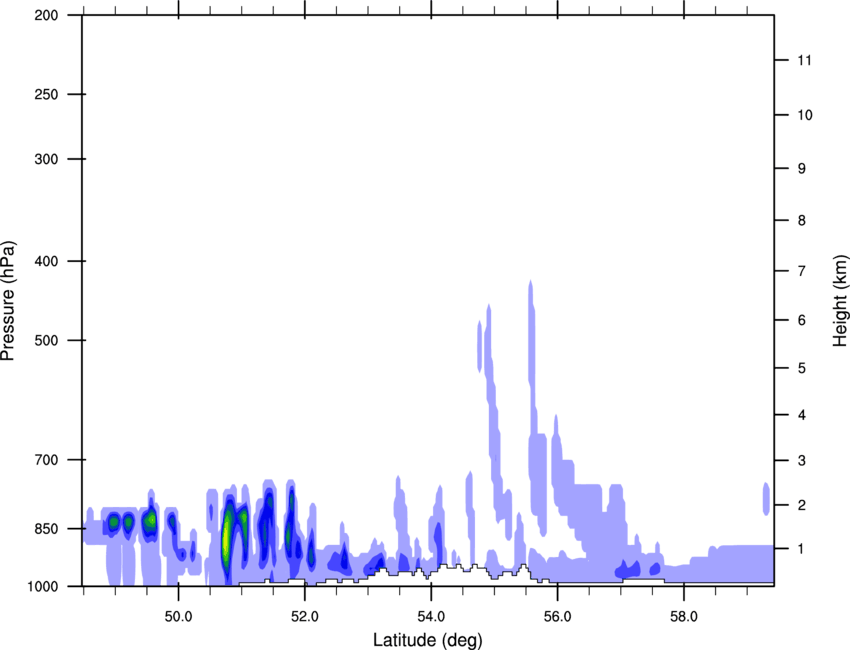
Task: Click the 4 km height label
Action: pos(802,415)
